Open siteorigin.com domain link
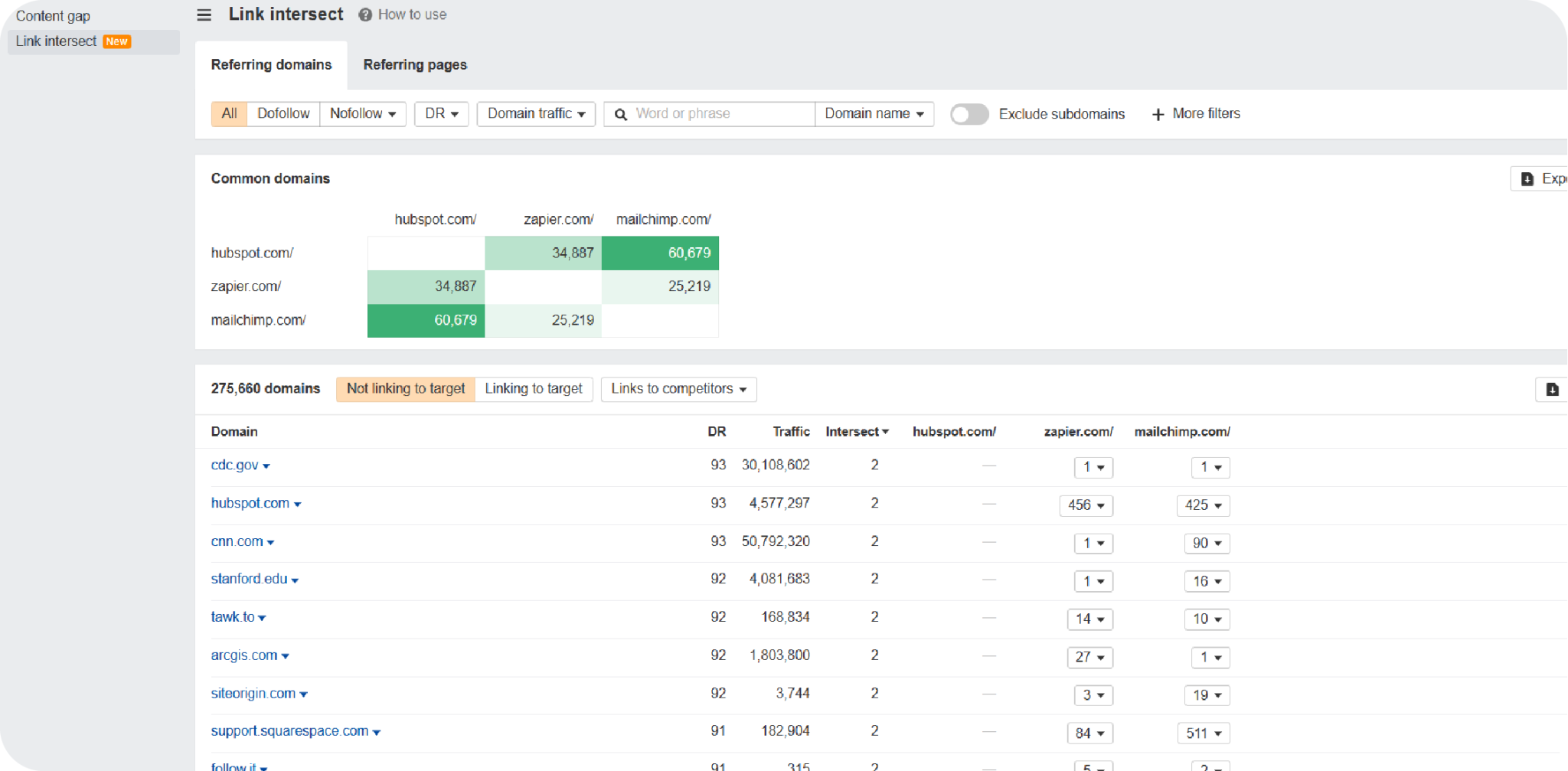1568x771 pixels. (253, 694)
